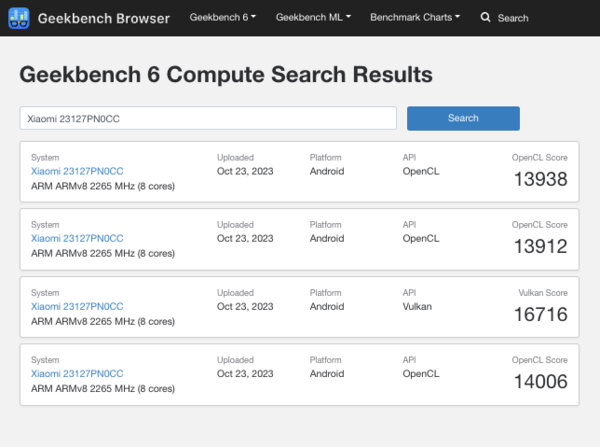Open the Geekbench 6 dropdown menu
Screen dimensions: 600x447
click(222, 18)
